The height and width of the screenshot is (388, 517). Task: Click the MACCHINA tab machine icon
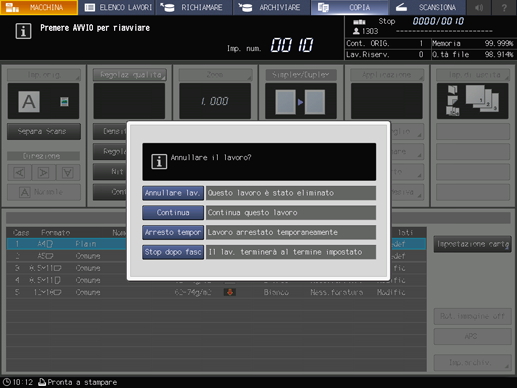coord(12,7)
